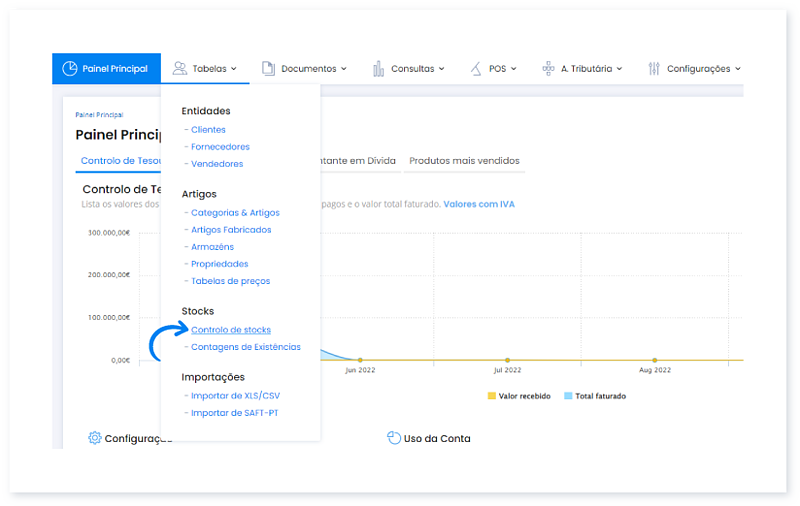Click the Importações section heading
The width and height of the screenshot is (800, 506).
point(213,377)
